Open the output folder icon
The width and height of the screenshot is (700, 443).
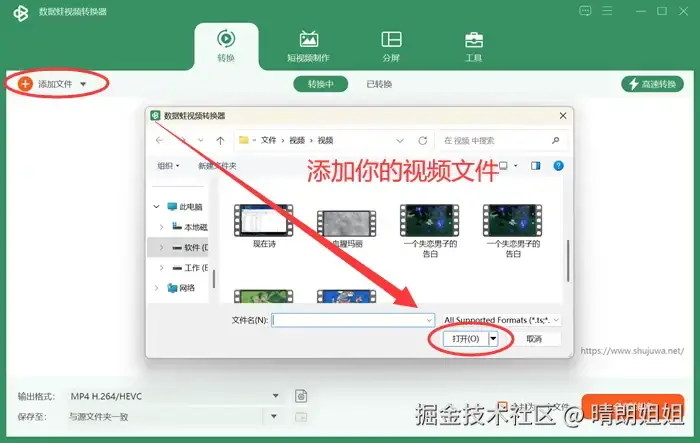point(301,417)
